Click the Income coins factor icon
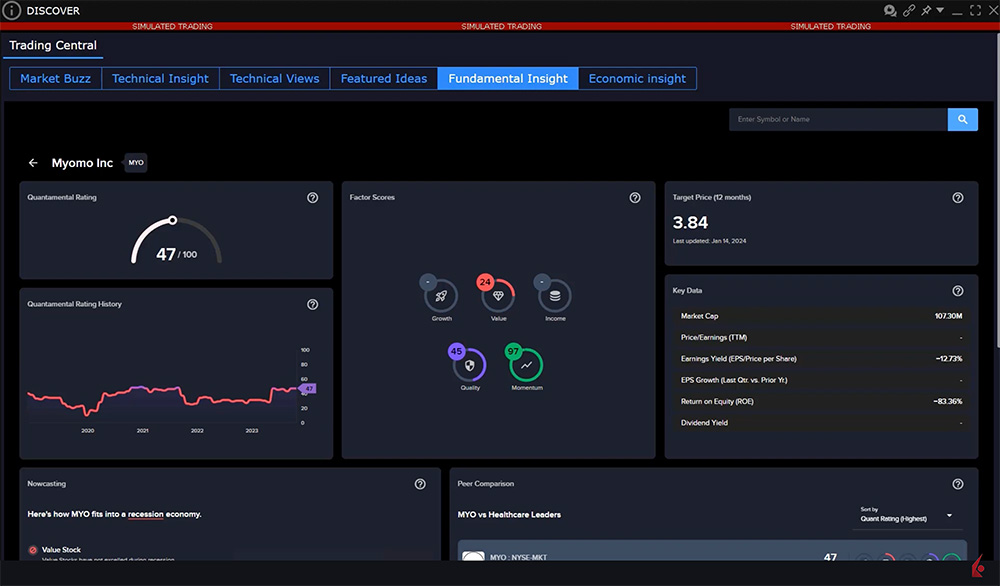Screen dimensions: 1000x586 point(555,296)
